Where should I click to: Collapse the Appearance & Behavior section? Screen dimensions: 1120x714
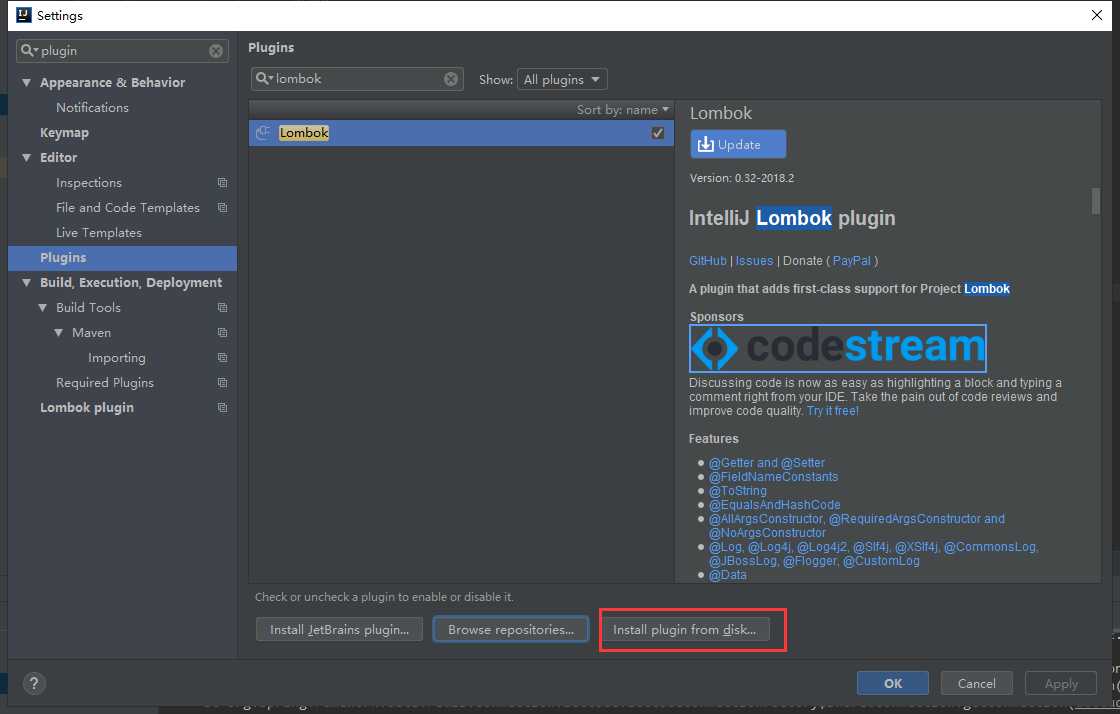[26, 83]
